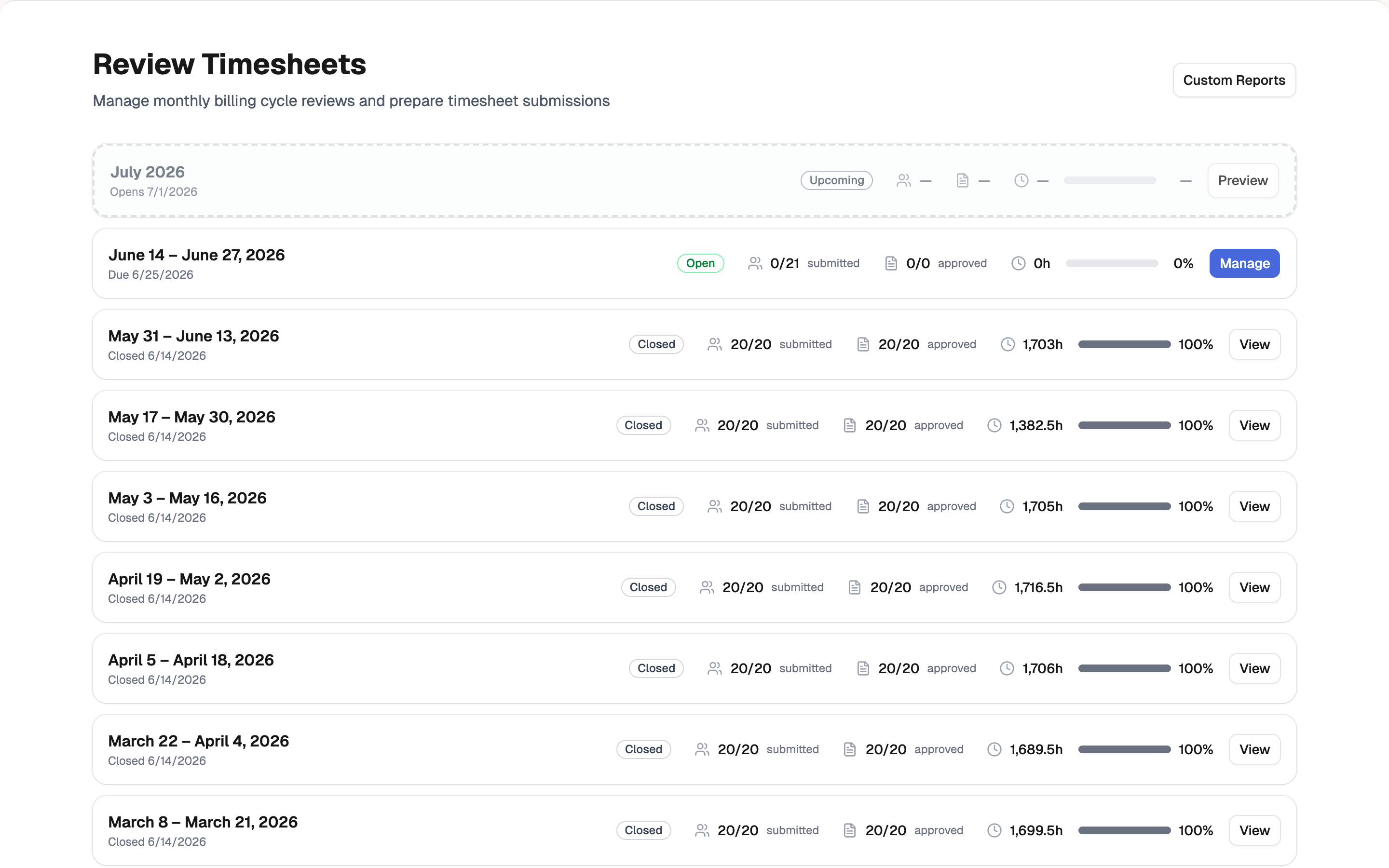The image size is (1389, 868).
Task: Click the '0/21' submitted count
Action: coord(785,263)
